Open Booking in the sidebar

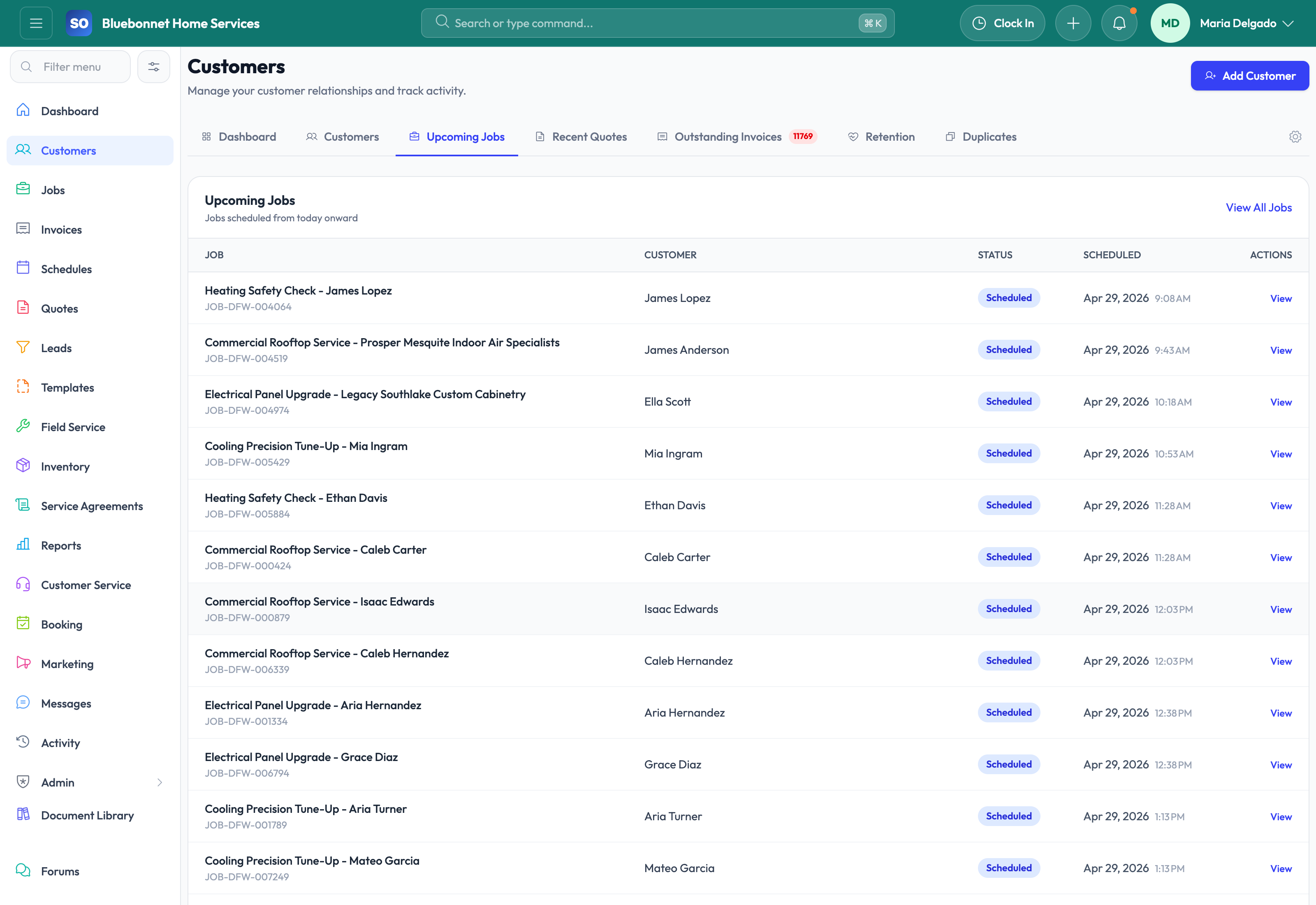pyautogui.click(x=90, y=624)
